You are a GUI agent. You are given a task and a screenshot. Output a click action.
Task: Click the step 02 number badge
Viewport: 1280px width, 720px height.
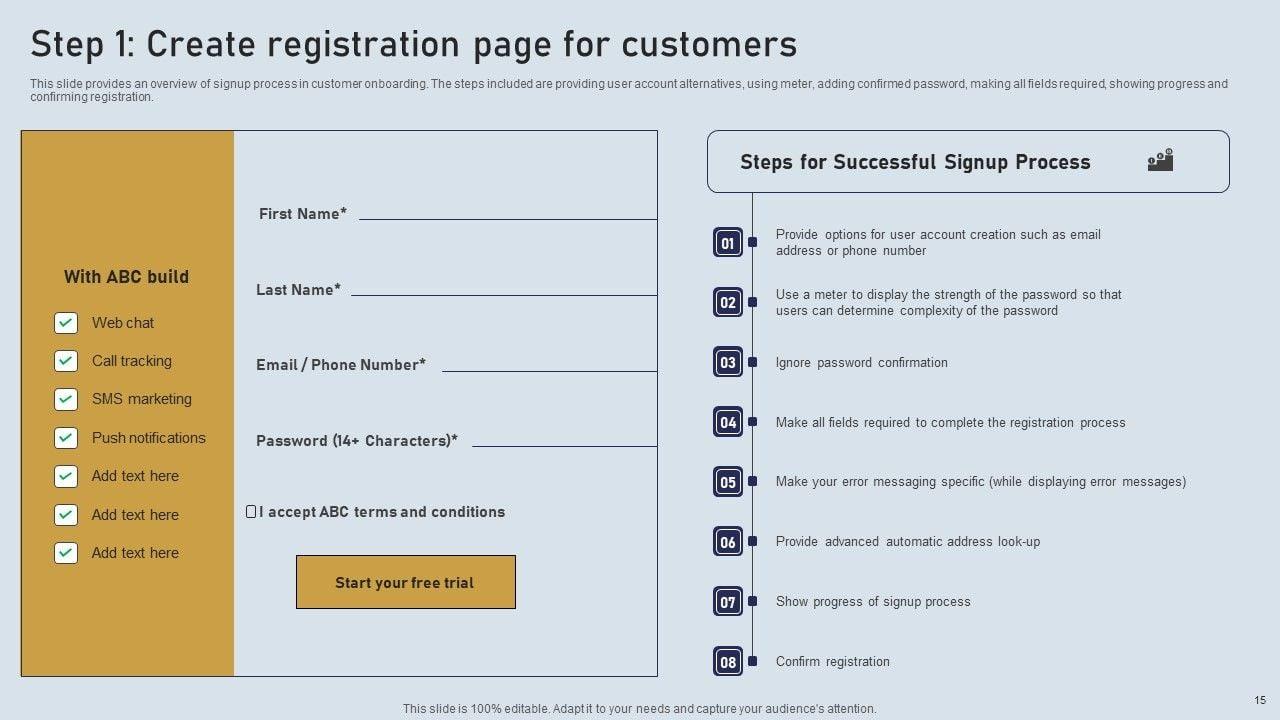(728, 302)
